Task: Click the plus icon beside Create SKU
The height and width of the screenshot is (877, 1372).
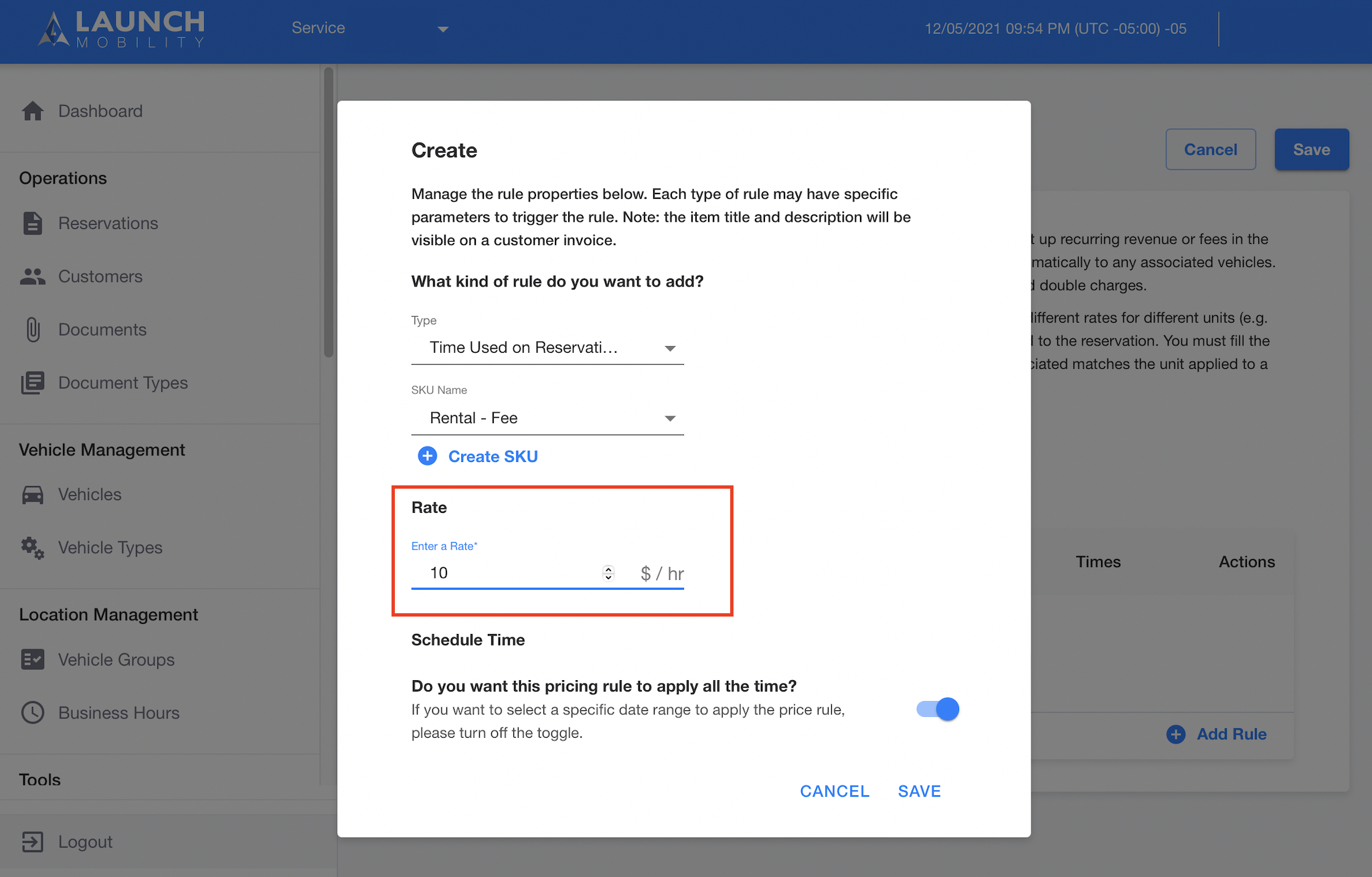Action: coord(428,456)
